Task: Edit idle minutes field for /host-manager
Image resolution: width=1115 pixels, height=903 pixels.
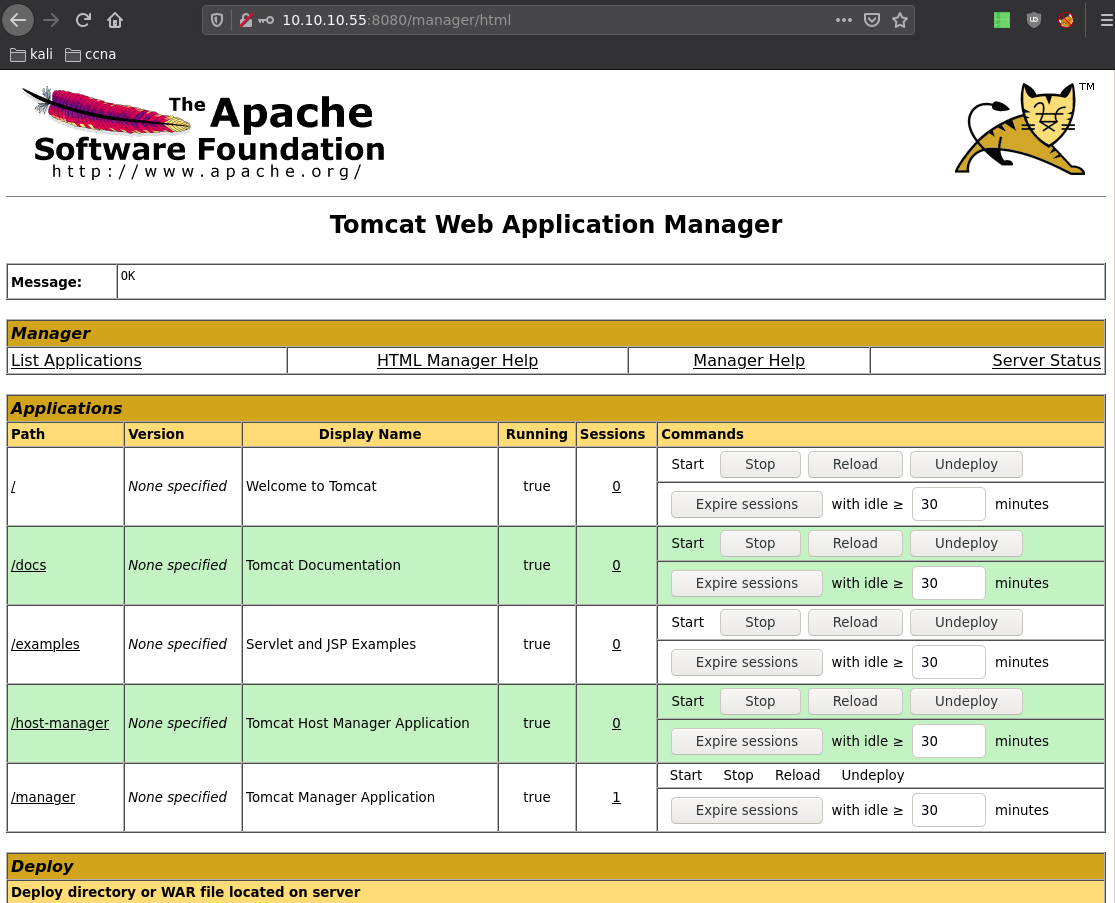Action: click(x=949, y=741)
